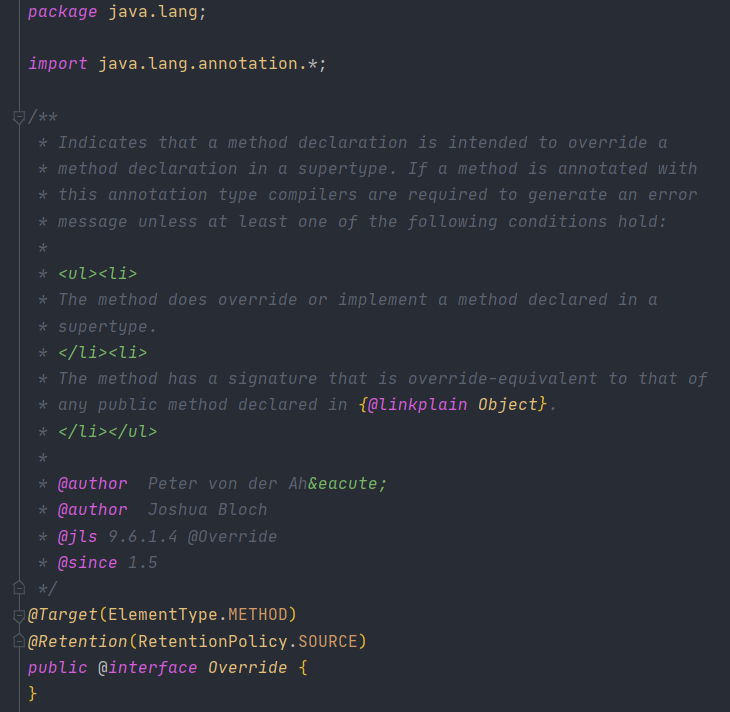Click the opening <ul><li> HTML tag
Image resolution: width=730 pixels, height=712 pixels.
pos(98,273)
